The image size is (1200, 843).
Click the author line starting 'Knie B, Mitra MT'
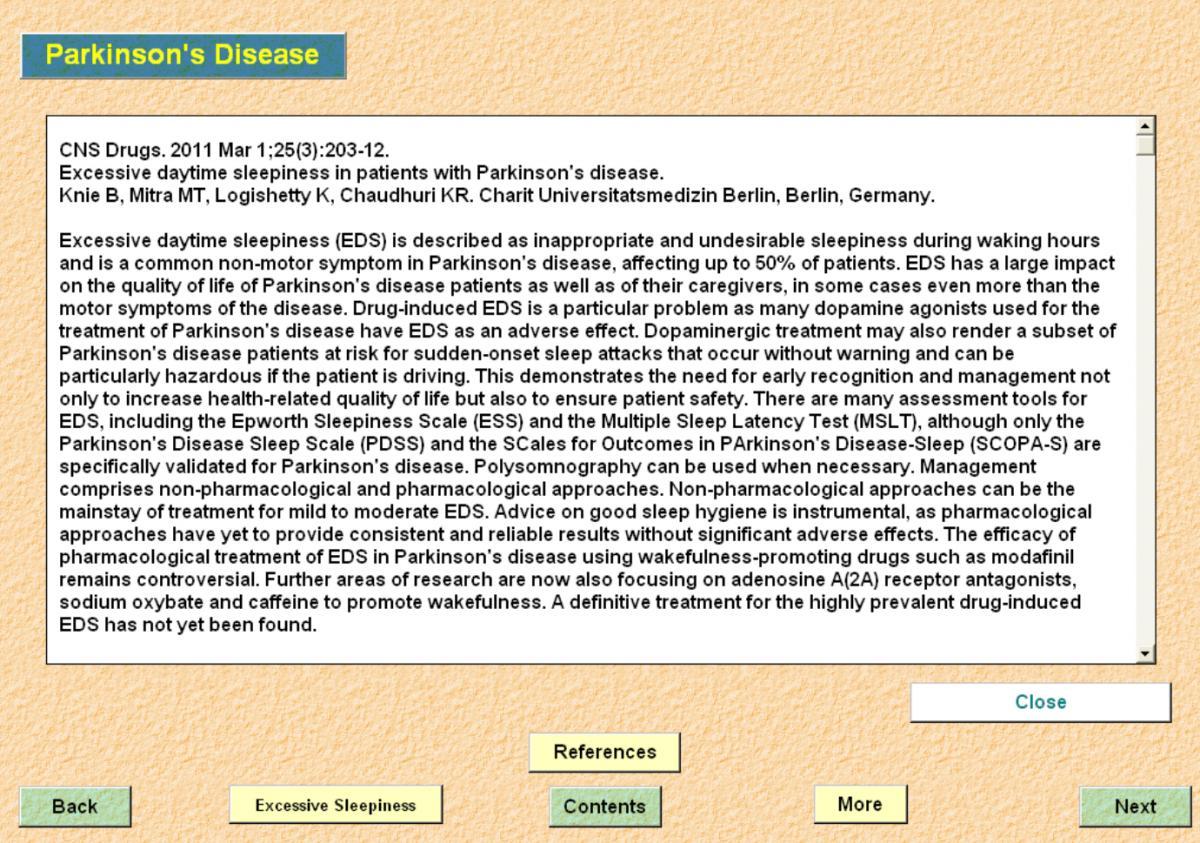pyautogui.click(x=497, y=195)
